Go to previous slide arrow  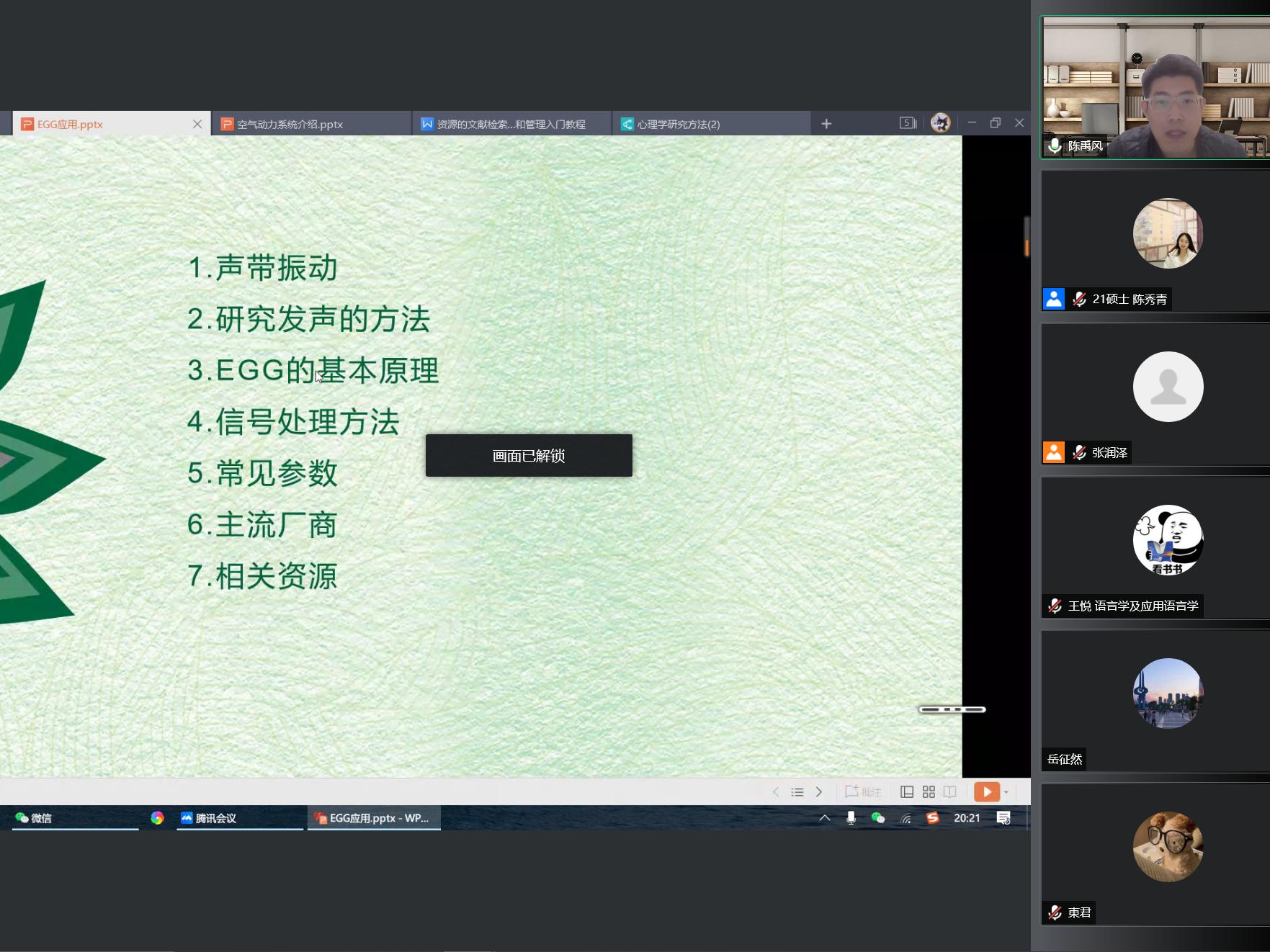(x=776, y=792)
